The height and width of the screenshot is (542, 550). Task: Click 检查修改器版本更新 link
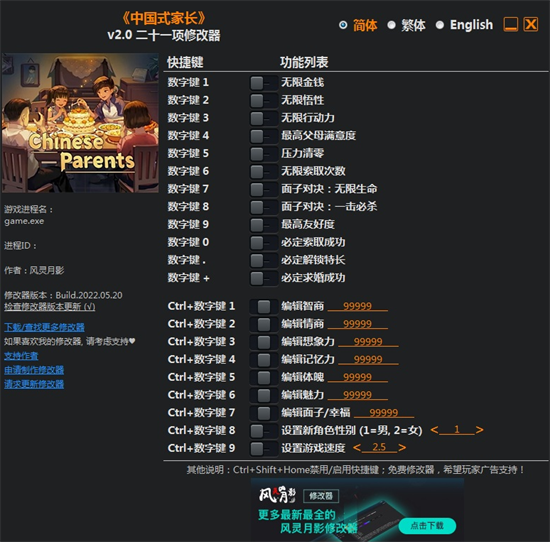pos(49,307)
